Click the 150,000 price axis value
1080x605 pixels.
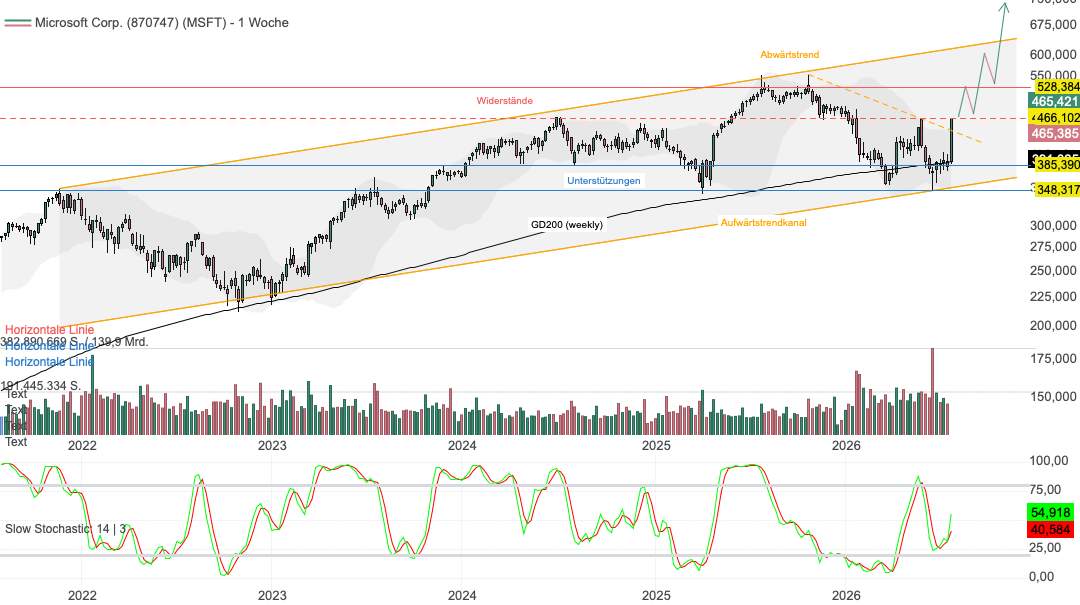point(1053,397)
